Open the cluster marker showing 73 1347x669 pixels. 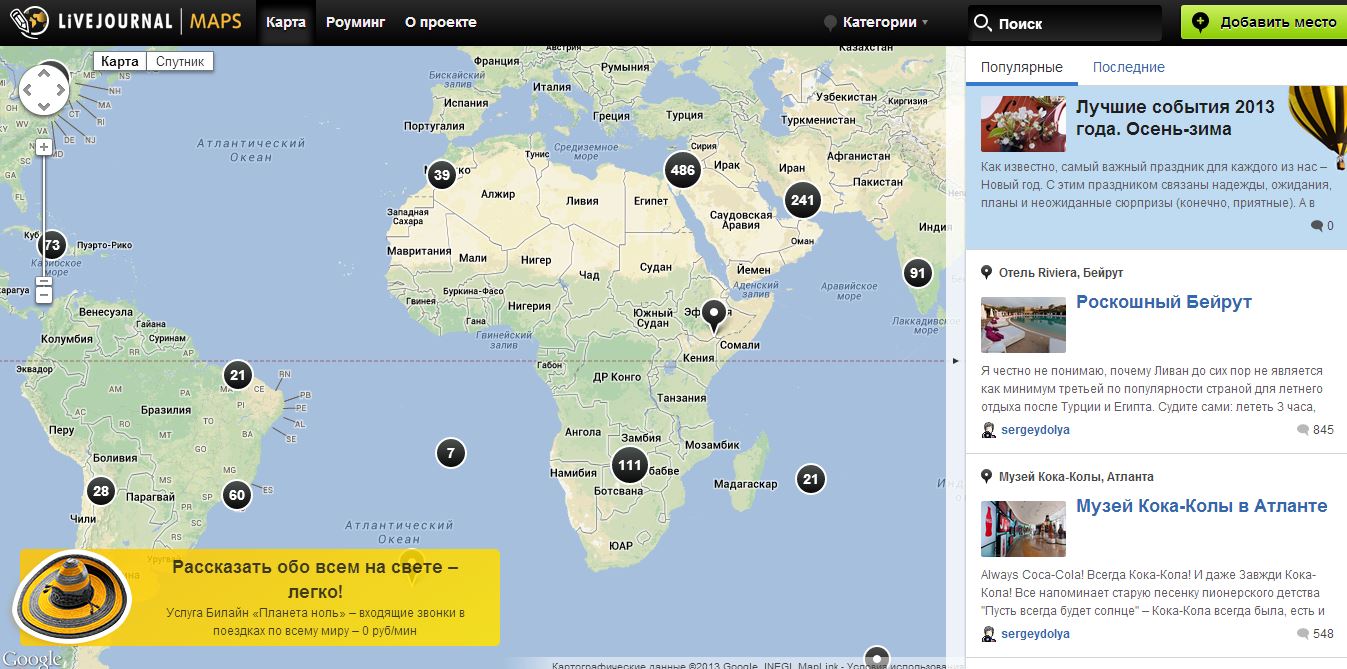(x=52, y=245)
